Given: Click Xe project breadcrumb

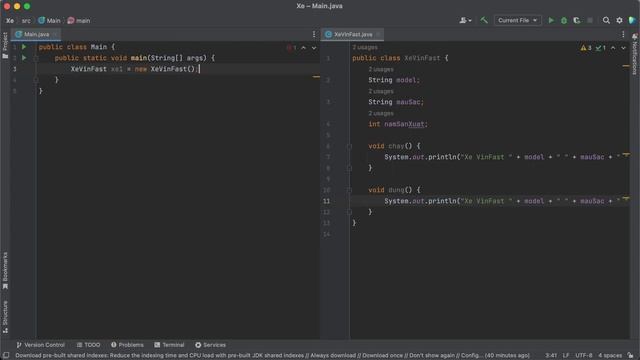Looking at the screenshot, I should [x=10, y=20].
